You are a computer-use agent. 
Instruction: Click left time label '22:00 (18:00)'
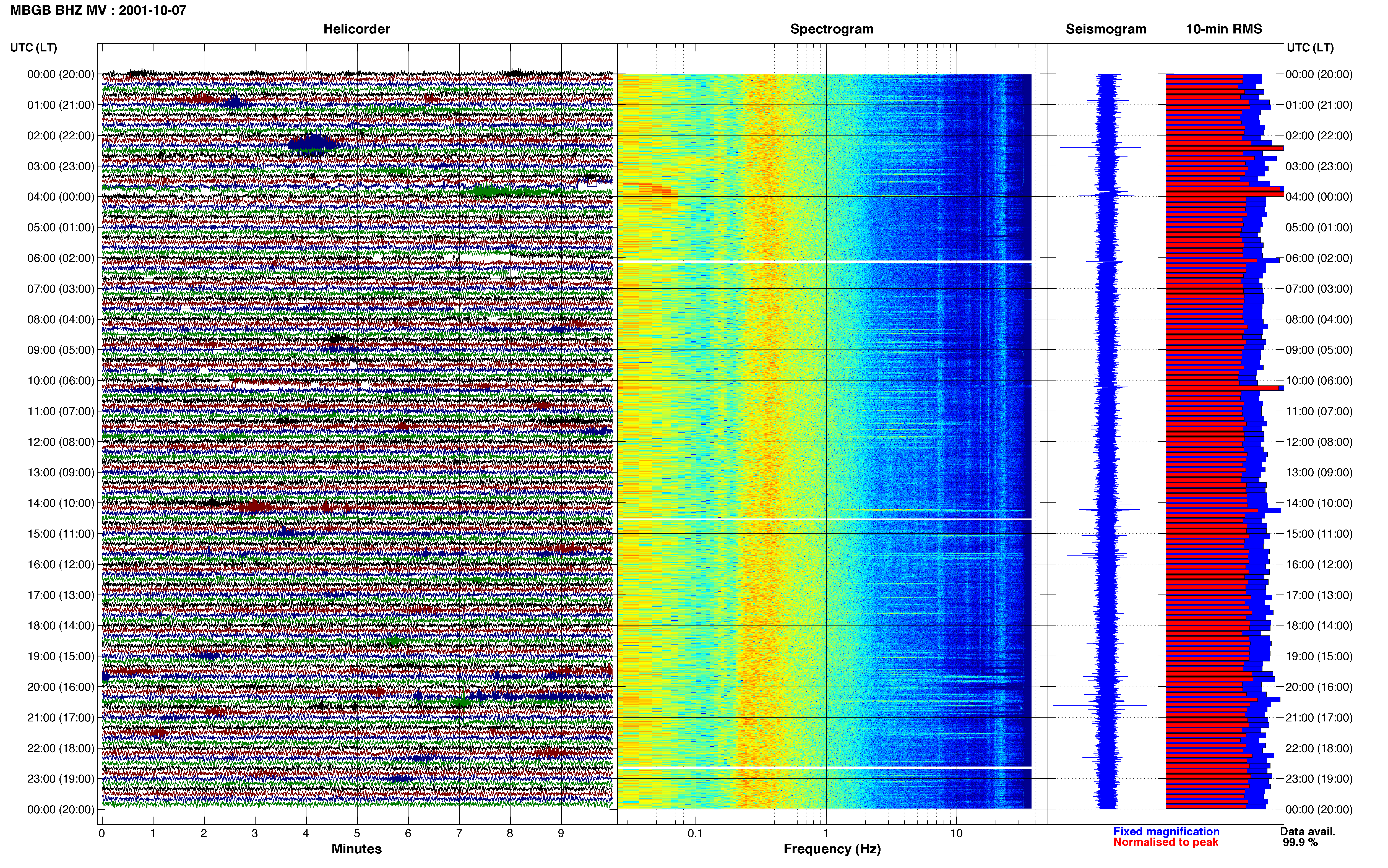tap(61, 748)
